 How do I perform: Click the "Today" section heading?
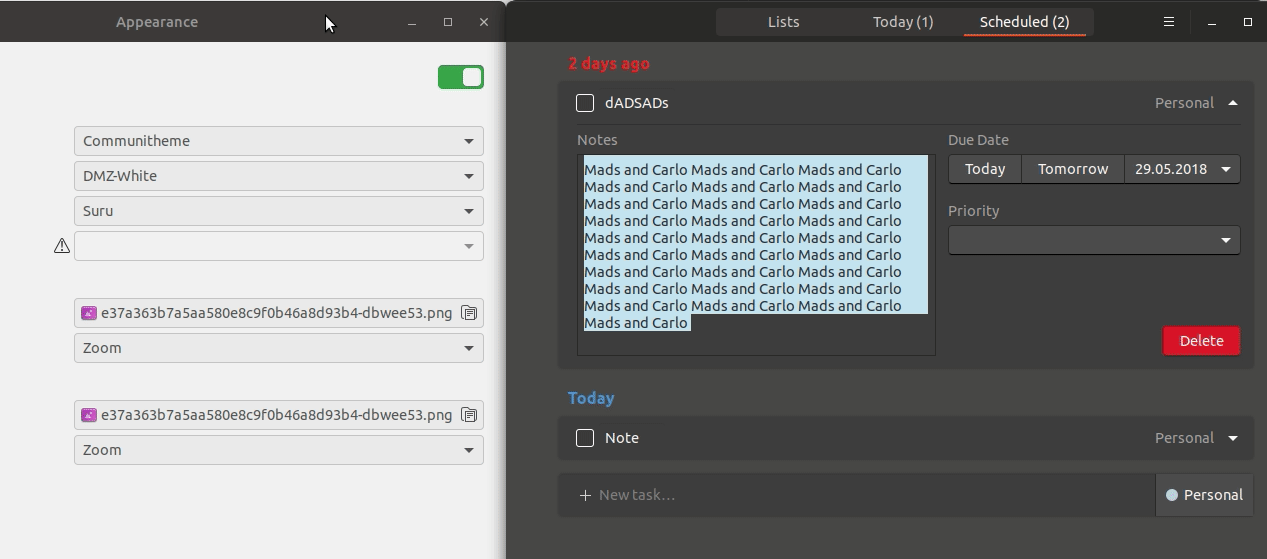(x=591, y=398)
